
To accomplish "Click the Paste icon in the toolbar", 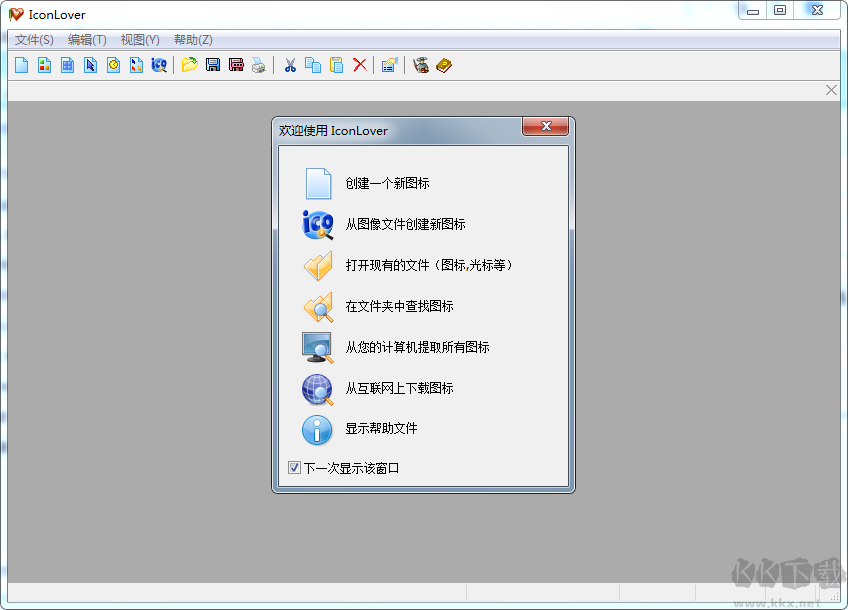I will (x=336, y=64).
